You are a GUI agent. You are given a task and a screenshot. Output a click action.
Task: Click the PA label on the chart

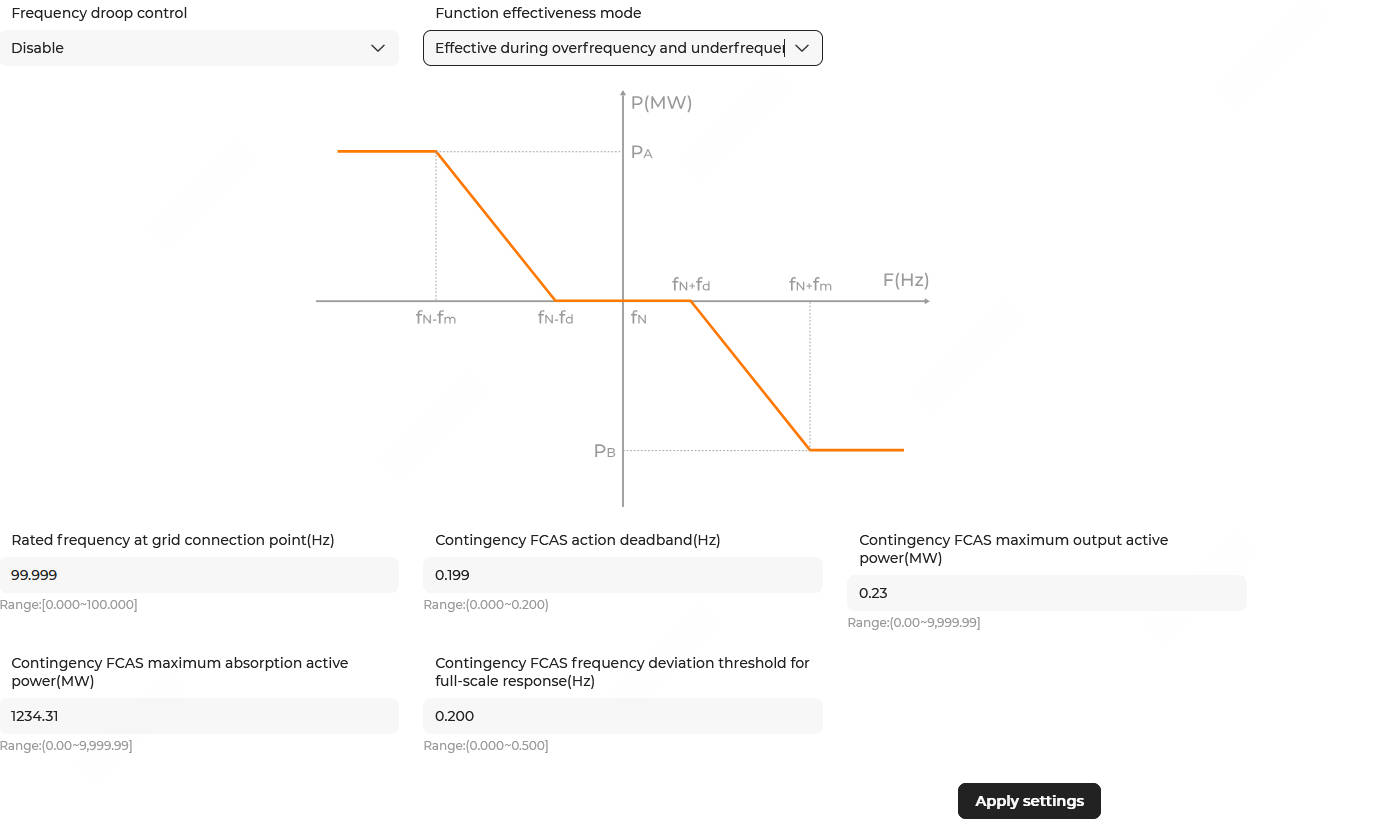coord(641,153)
